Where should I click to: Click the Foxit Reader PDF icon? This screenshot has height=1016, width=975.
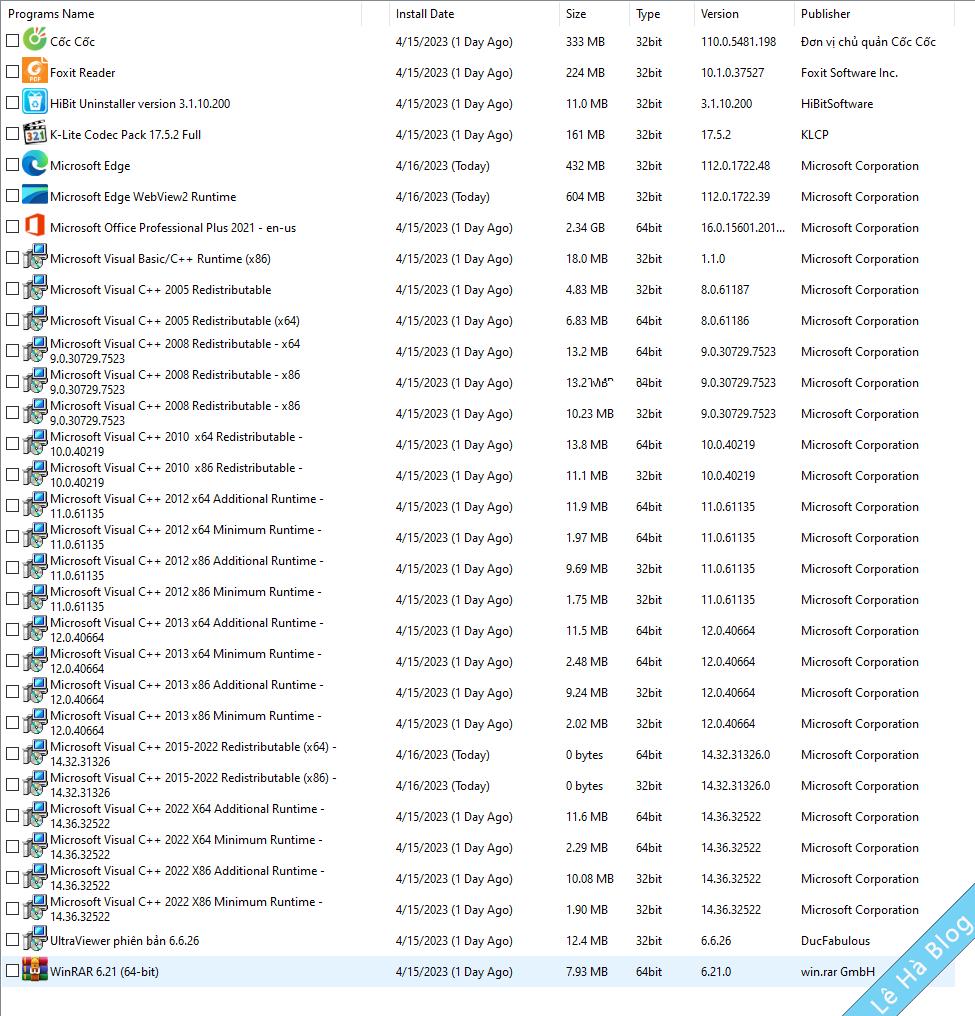33,72
